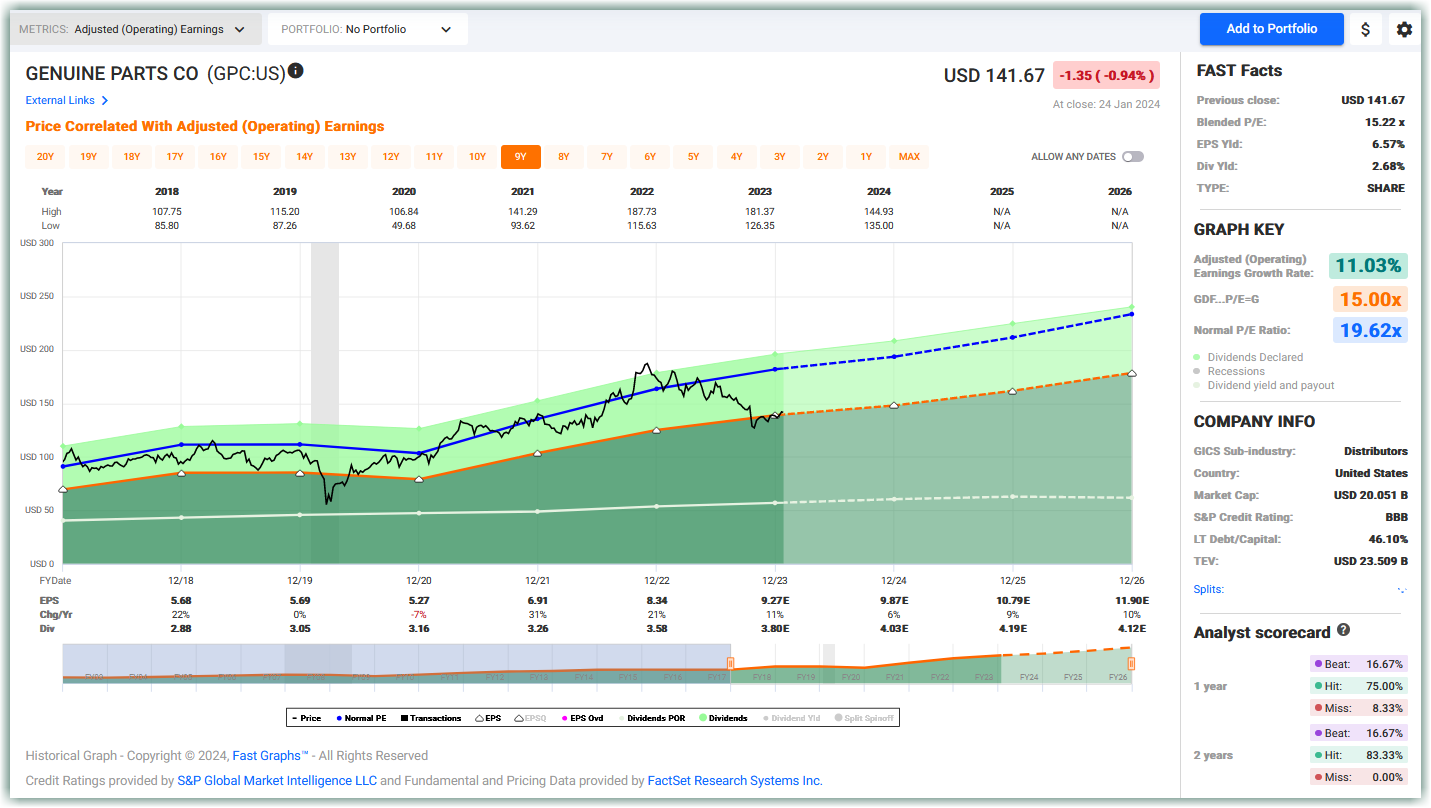This screenshot has height=808, width=1431.
Task: Switch to the MAX time range tab
Action: click(909, 157)
